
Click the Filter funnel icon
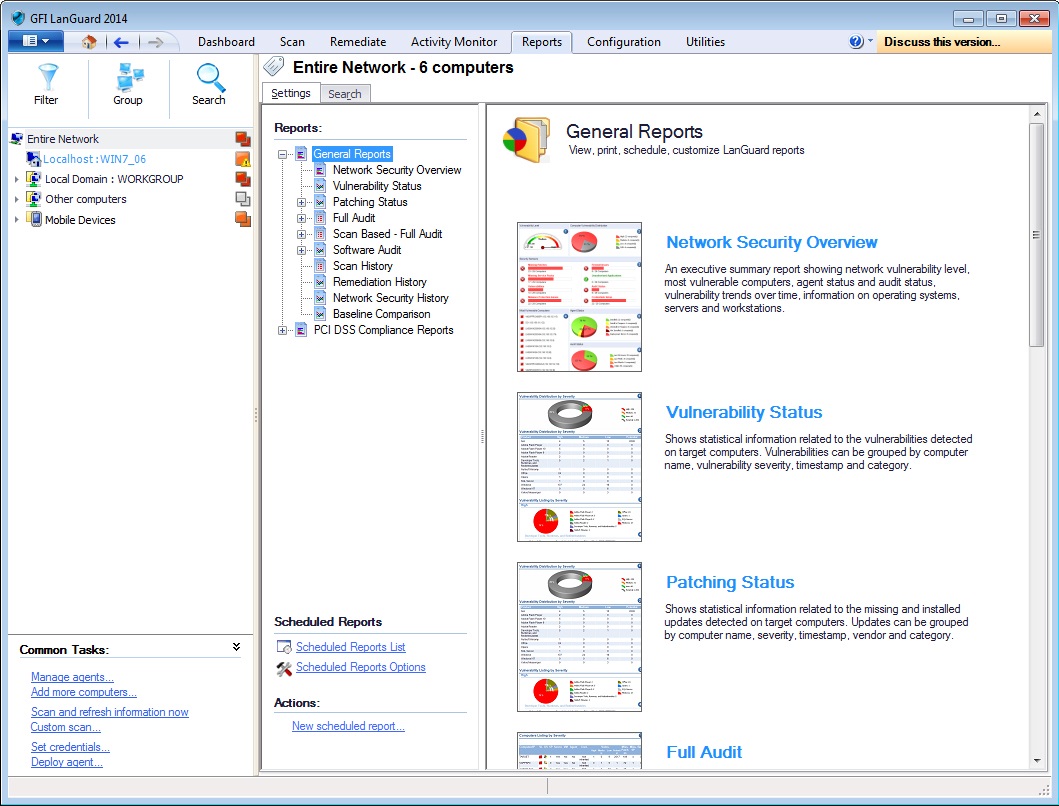(x=47, y=77)
